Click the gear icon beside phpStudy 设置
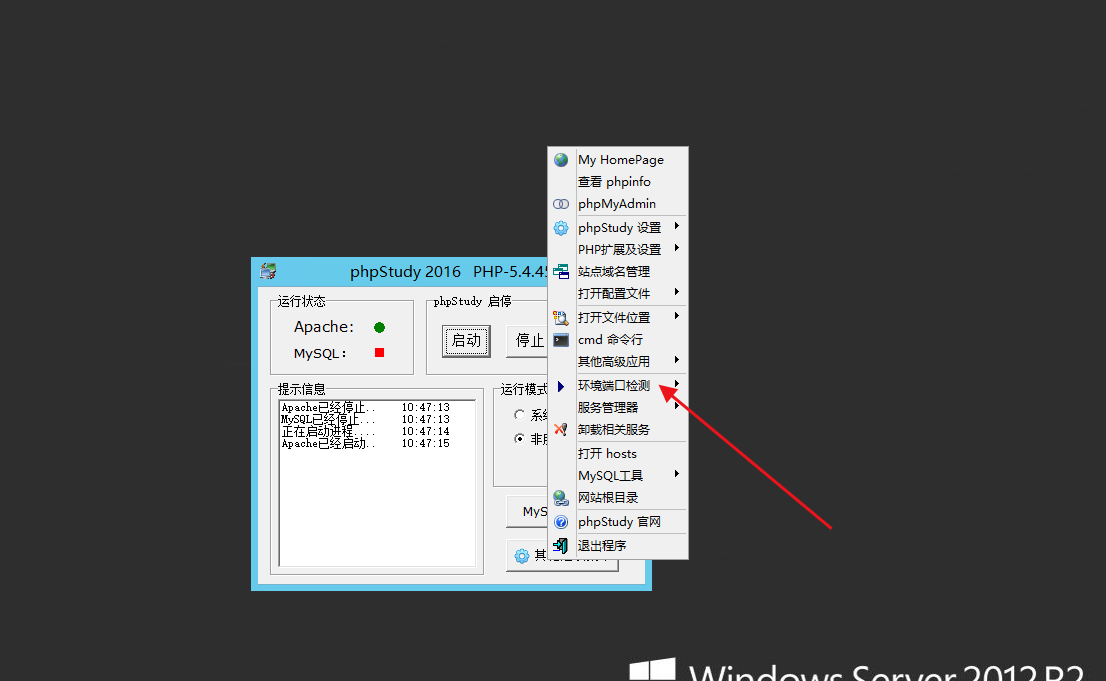The height and width of the screenshot is (681, 1106). (561, 228)
